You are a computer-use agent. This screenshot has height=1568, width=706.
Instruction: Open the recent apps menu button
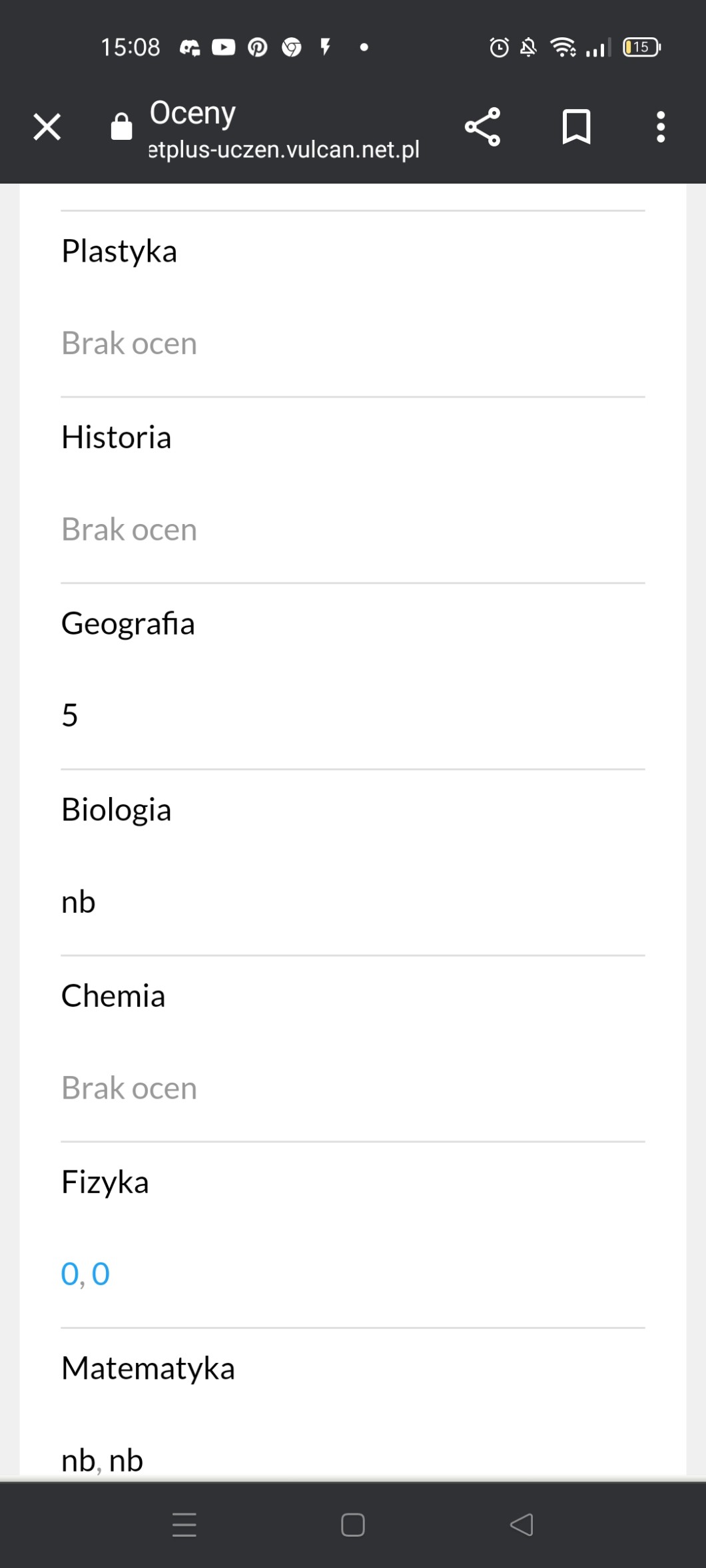pos(184,1524)
